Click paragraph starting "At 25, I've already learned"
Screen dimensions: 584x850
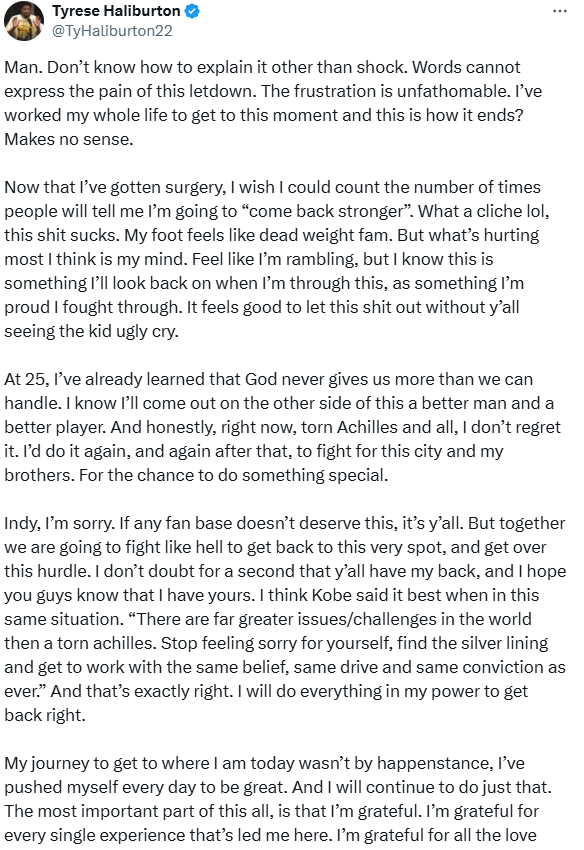[x=283, y=427]
